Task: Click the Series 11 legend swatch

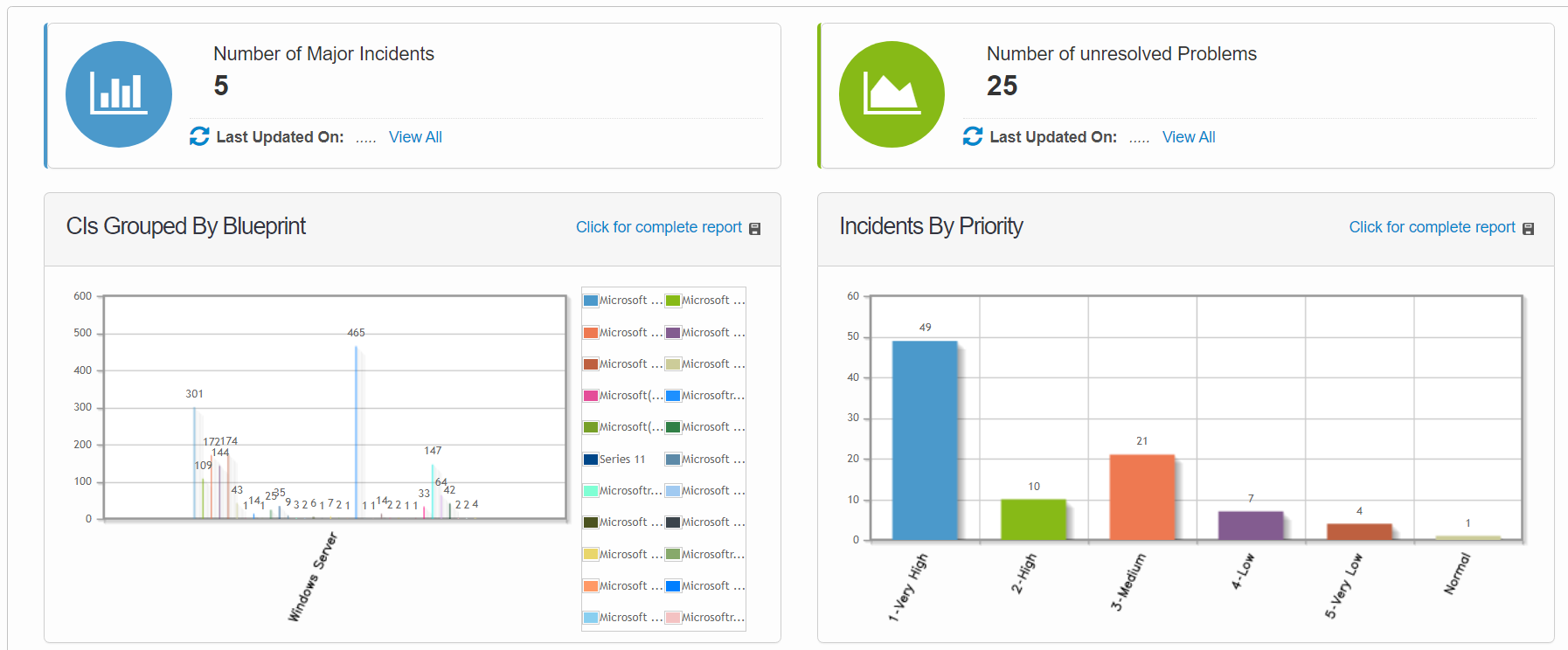Action: pyautogui.click(x=591, y=460)
